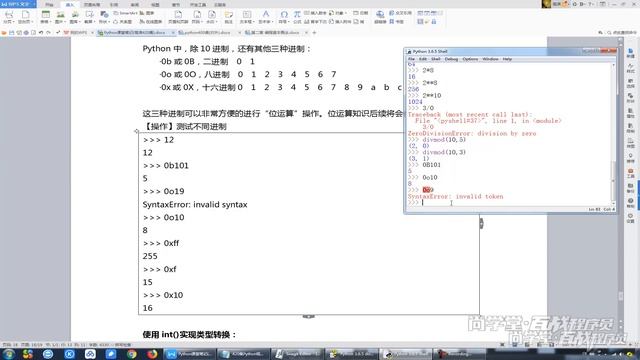
Task: Click 'SyntaxError: invalid syntax' in the document
Action: point(195,204)
